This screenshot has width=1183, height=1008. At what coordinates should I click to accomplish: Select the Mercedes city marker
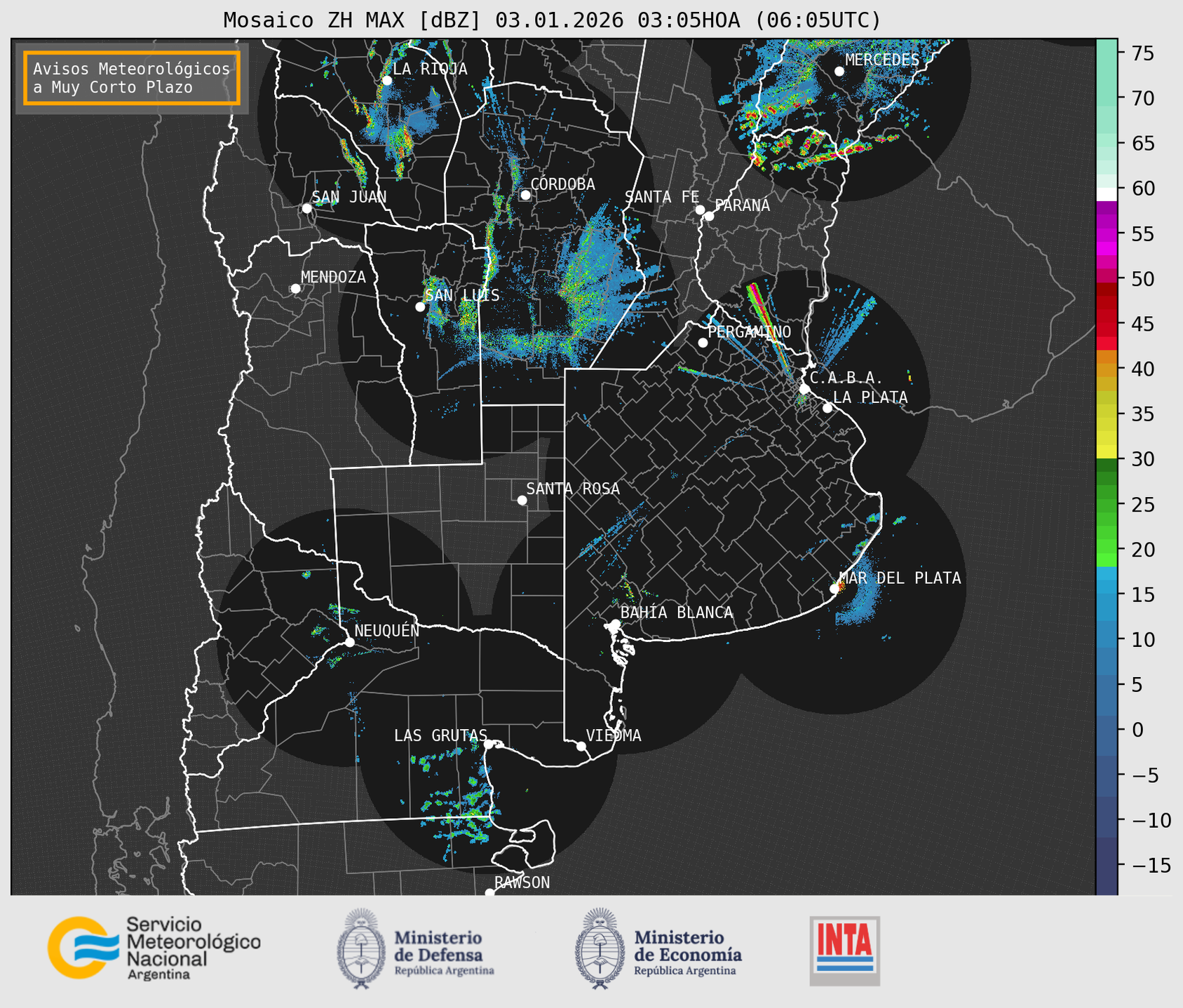coord(839,71)
